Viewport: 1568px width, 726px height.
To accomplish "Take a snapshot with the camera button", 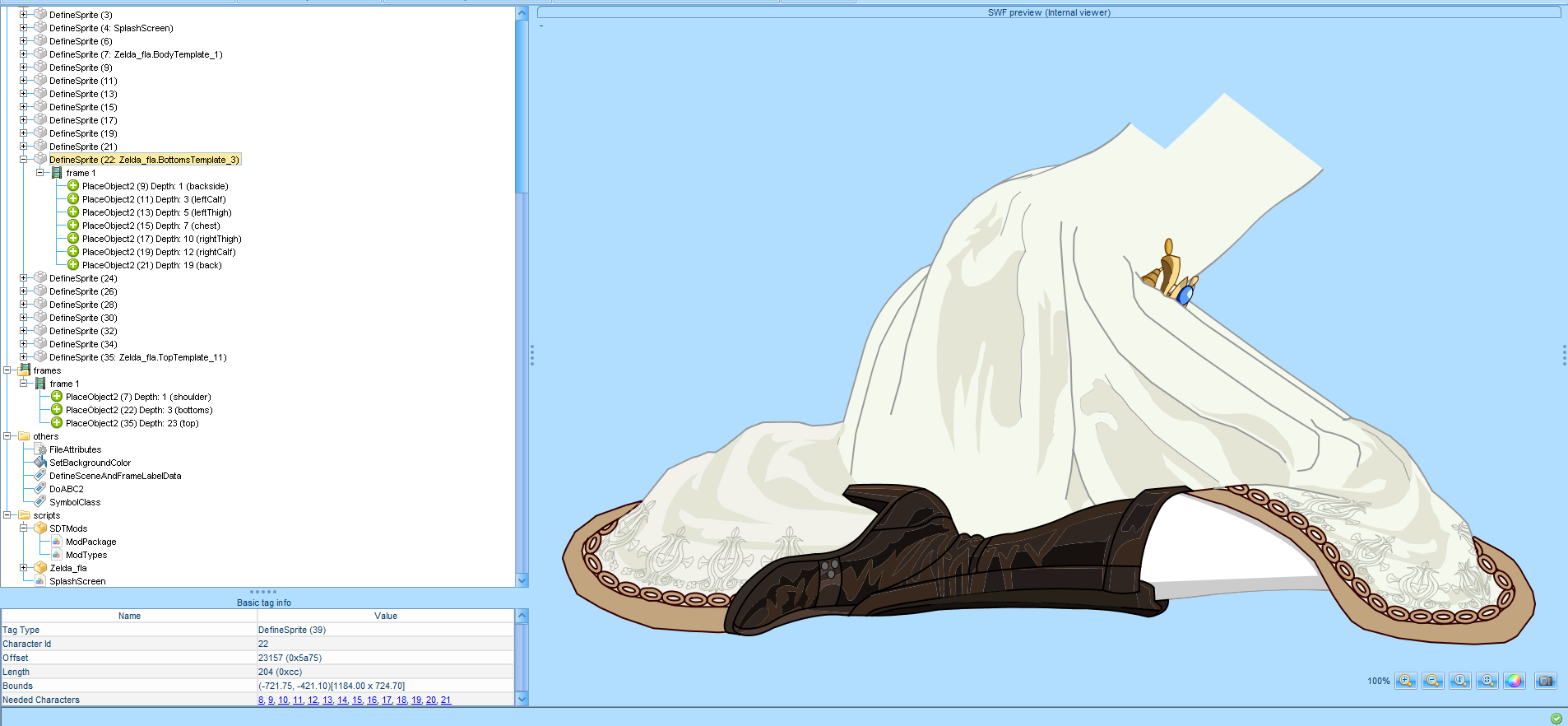I will [x=1546, y=681].
